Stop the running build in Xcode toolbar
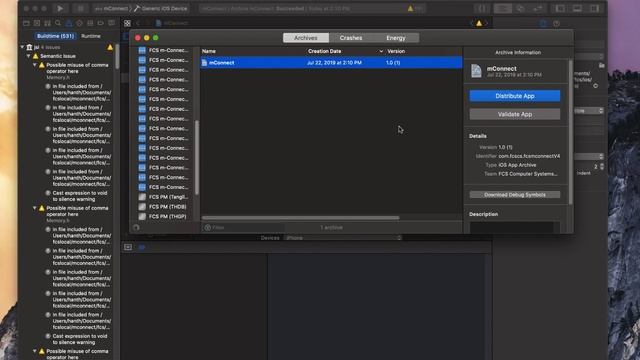The image size is (640, 360). click(x=80, y=8)
